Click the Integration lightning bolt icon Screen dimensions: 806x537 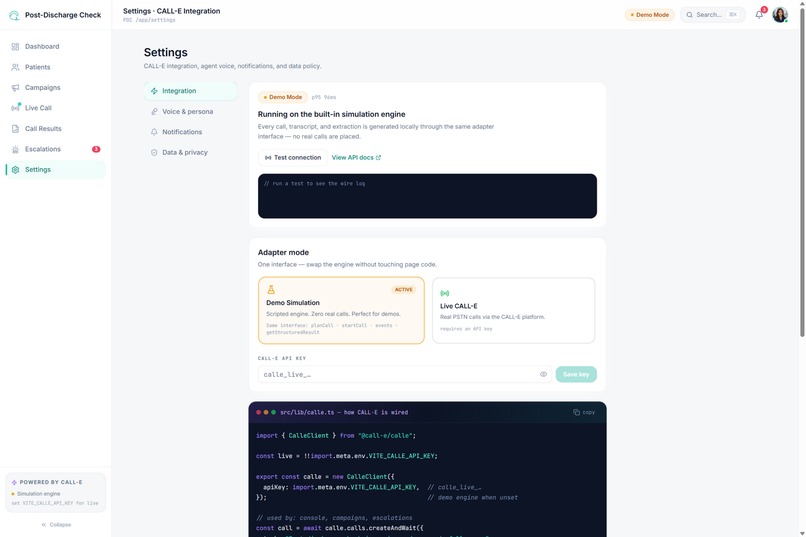pyautogui.click(x=154, y=91)
